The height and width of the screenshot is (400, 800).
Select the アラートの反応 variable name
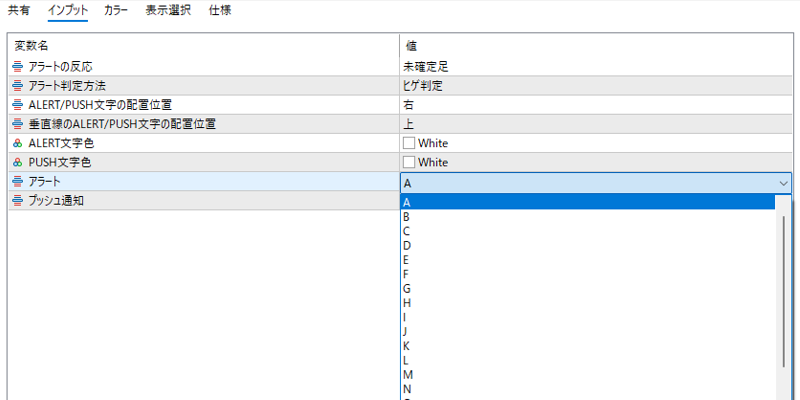tap(60, 66)
